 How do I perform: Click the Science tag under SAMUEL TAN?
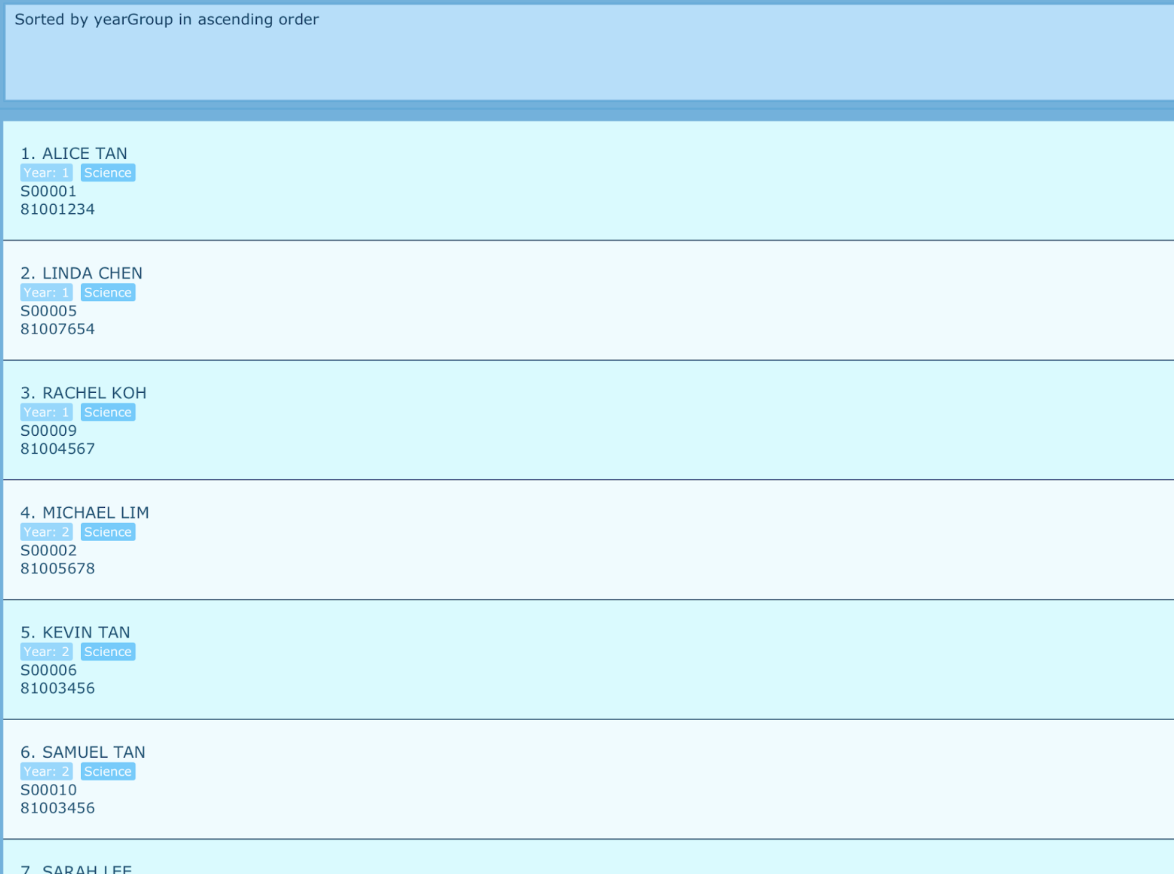pyautogui.click(x=108, y=772)
